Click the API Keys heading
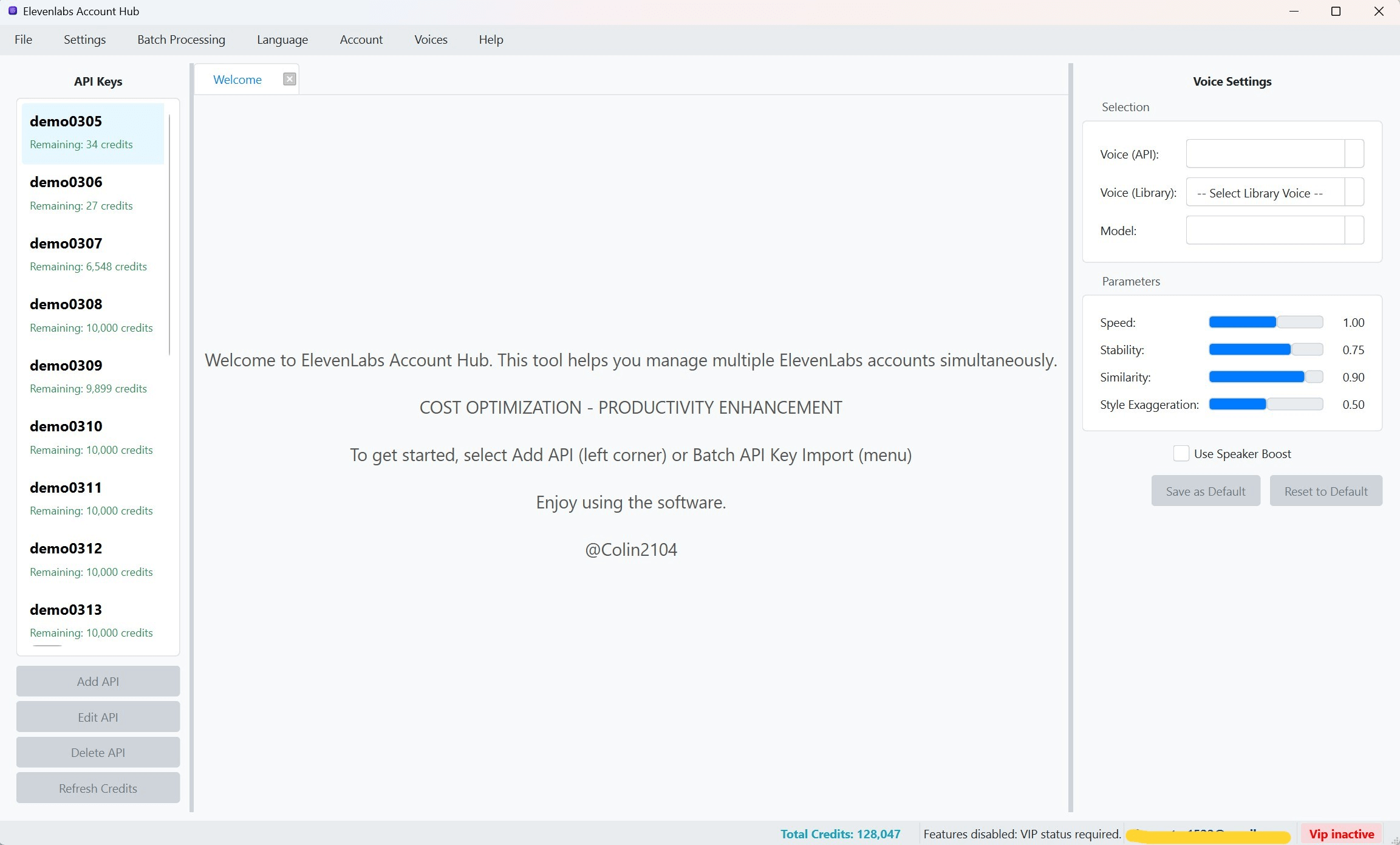1400x845 pixels. click(x=98, y=81)
